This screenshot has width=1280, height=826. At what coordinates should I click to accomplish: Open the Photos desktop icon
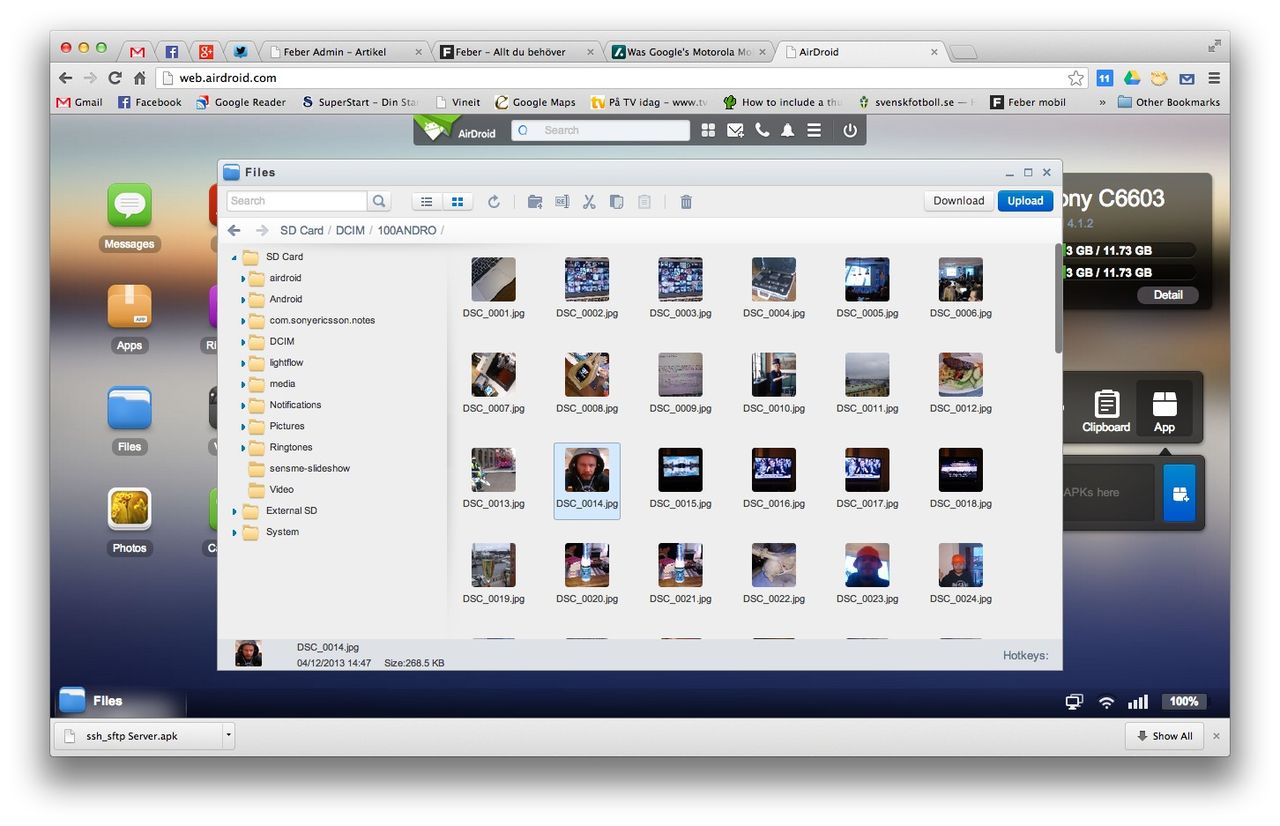pyautogui.click(x=130, y=510)
